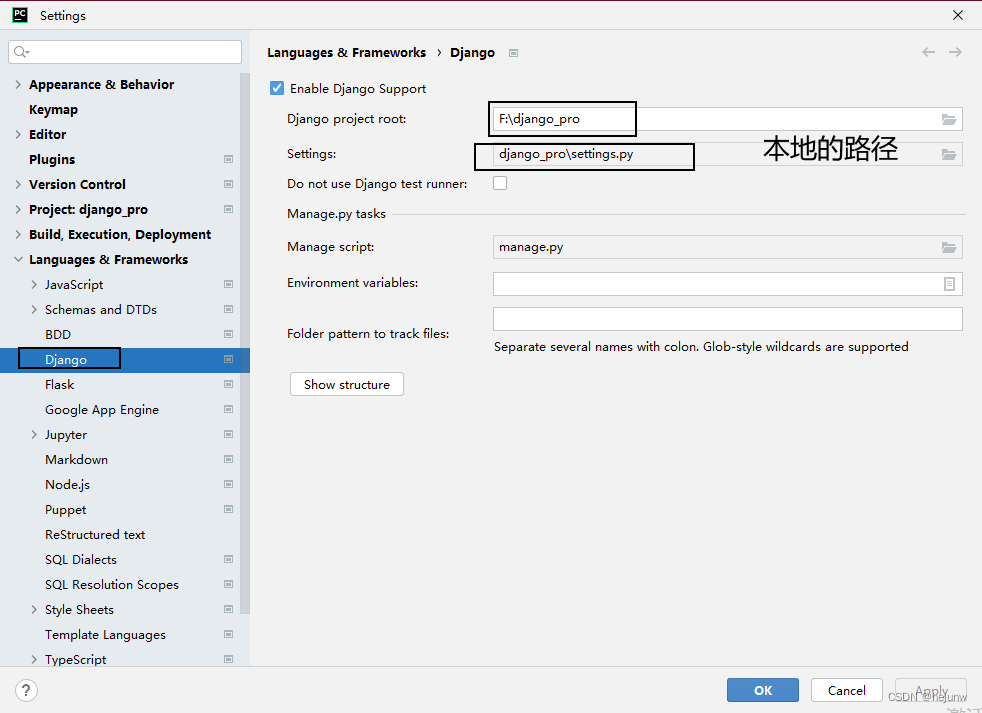Click Cancel button
This screenshot has width=982, height=713.
coord(847,690)
